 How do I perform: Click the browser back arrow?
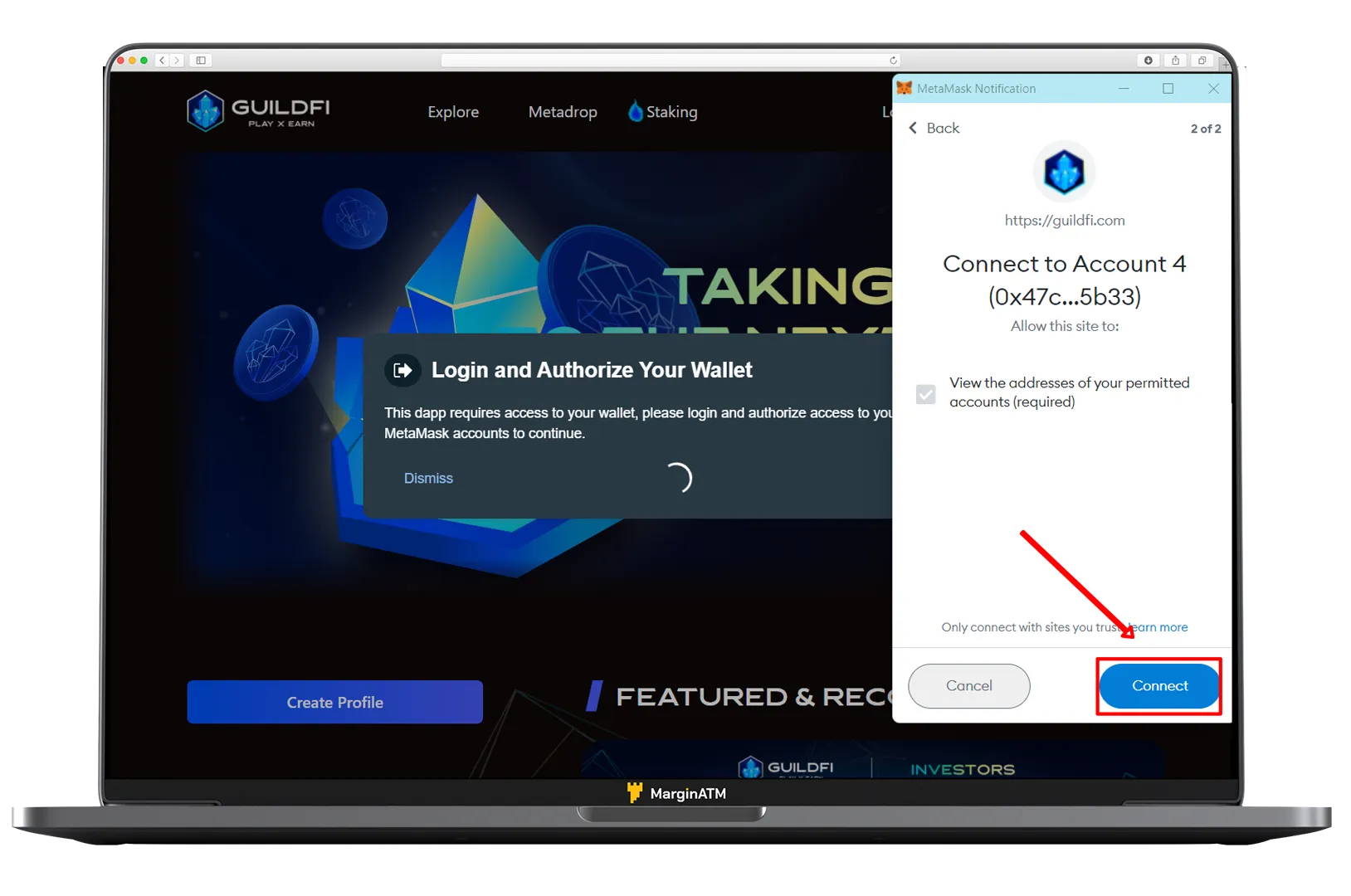point(162,61)
